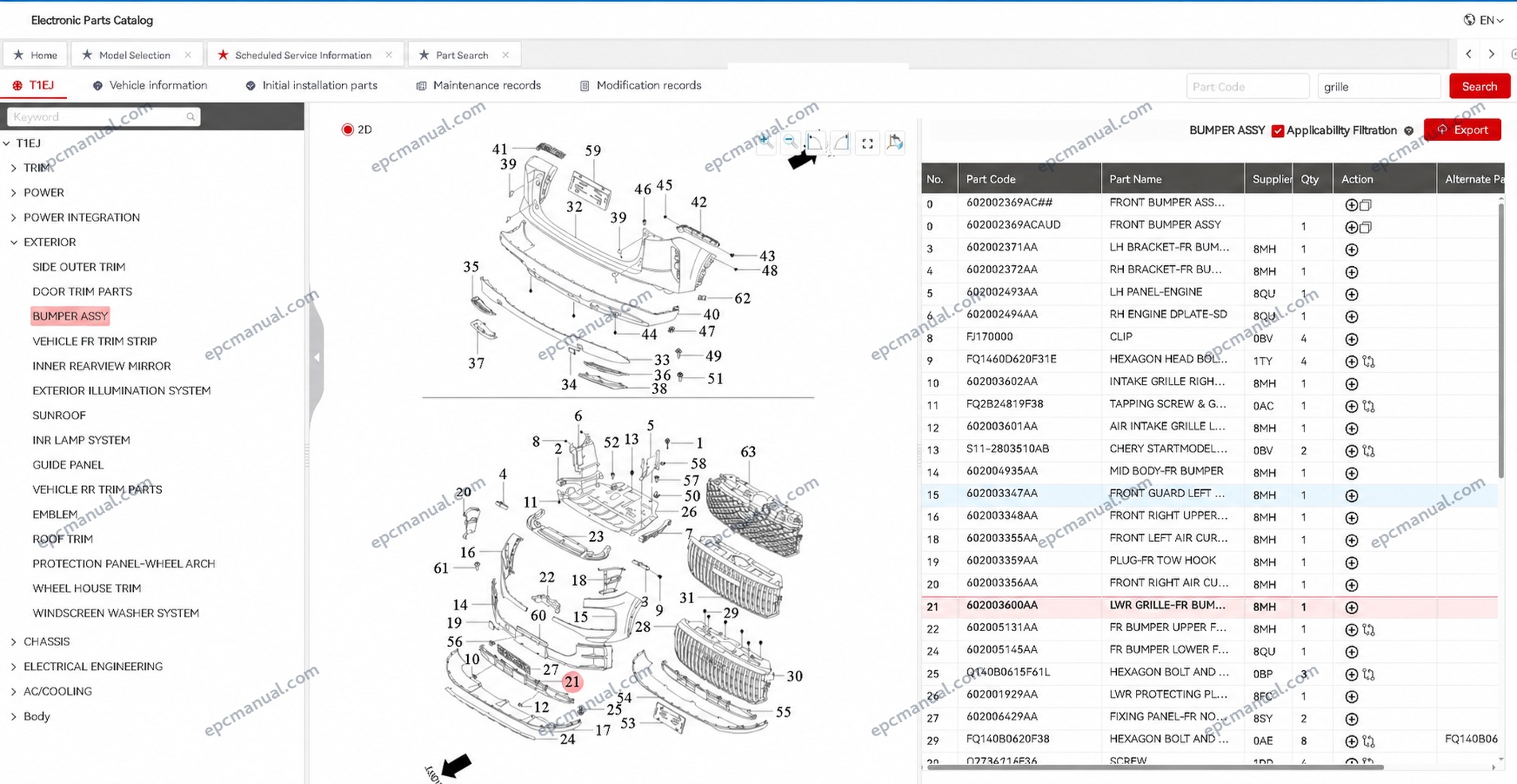Click replacement icon on HEXAGON HEAD BOL row
This screenshot has height=784, width=1517.
[x=1369, y=362]
